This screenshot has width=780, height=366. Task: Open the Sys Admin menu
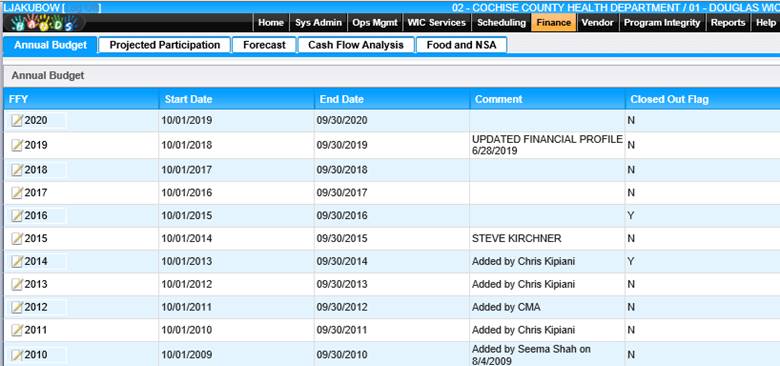[318, 22]
